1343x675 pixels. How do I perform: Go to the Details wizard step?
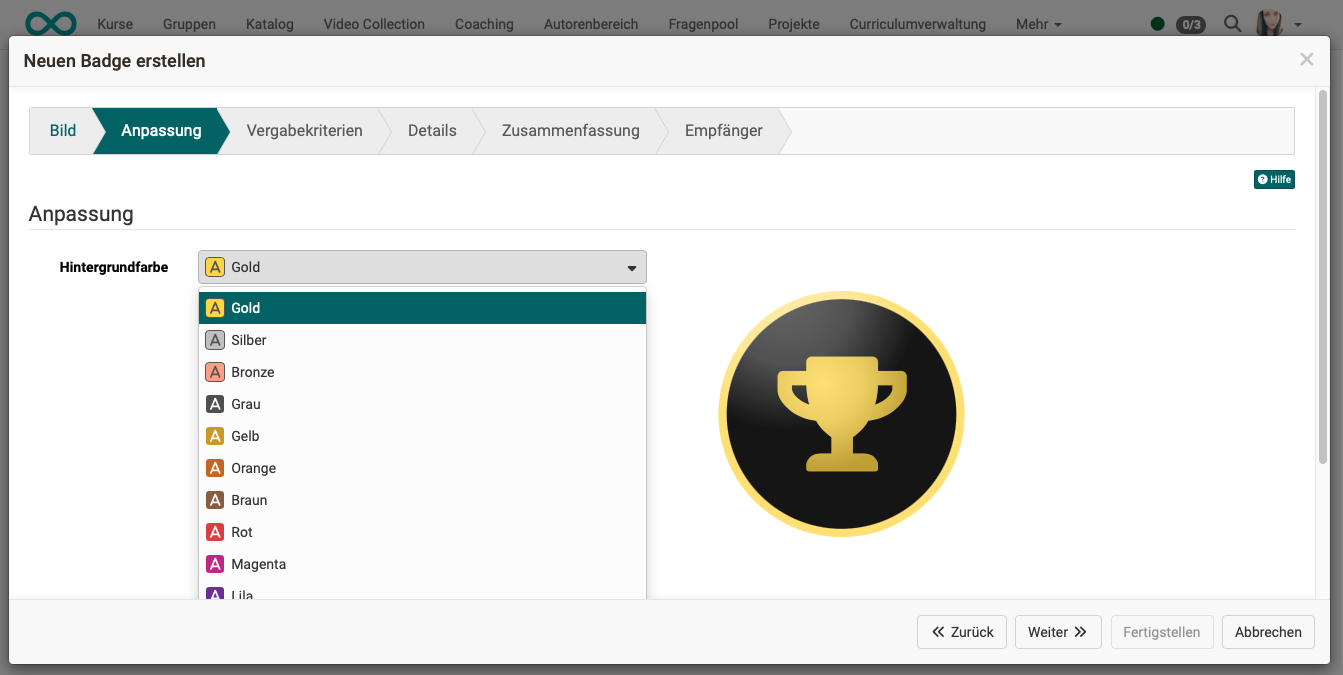click(431, 130)
